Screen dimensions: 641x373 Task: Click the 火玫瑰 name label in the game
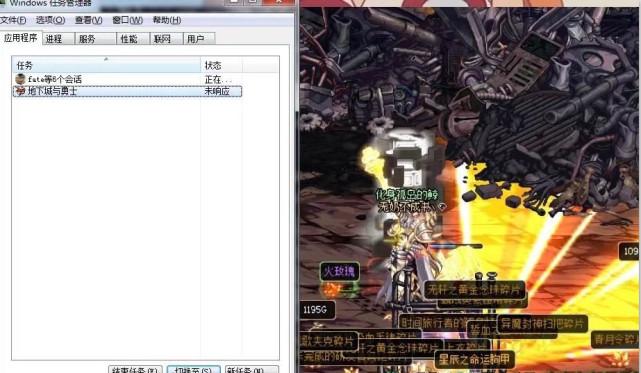(x=339, y=271)
